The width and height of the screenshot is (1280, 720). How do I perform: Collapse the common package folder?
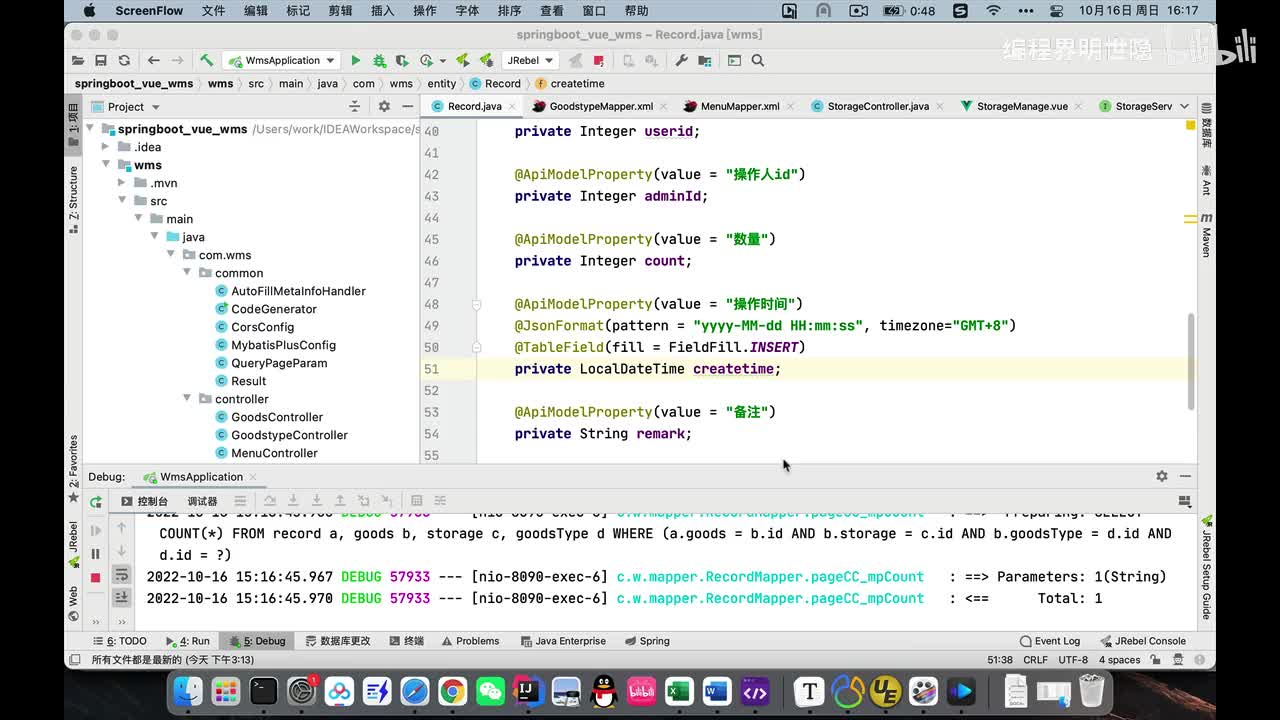pyautogui.click(x=187, y=273)
